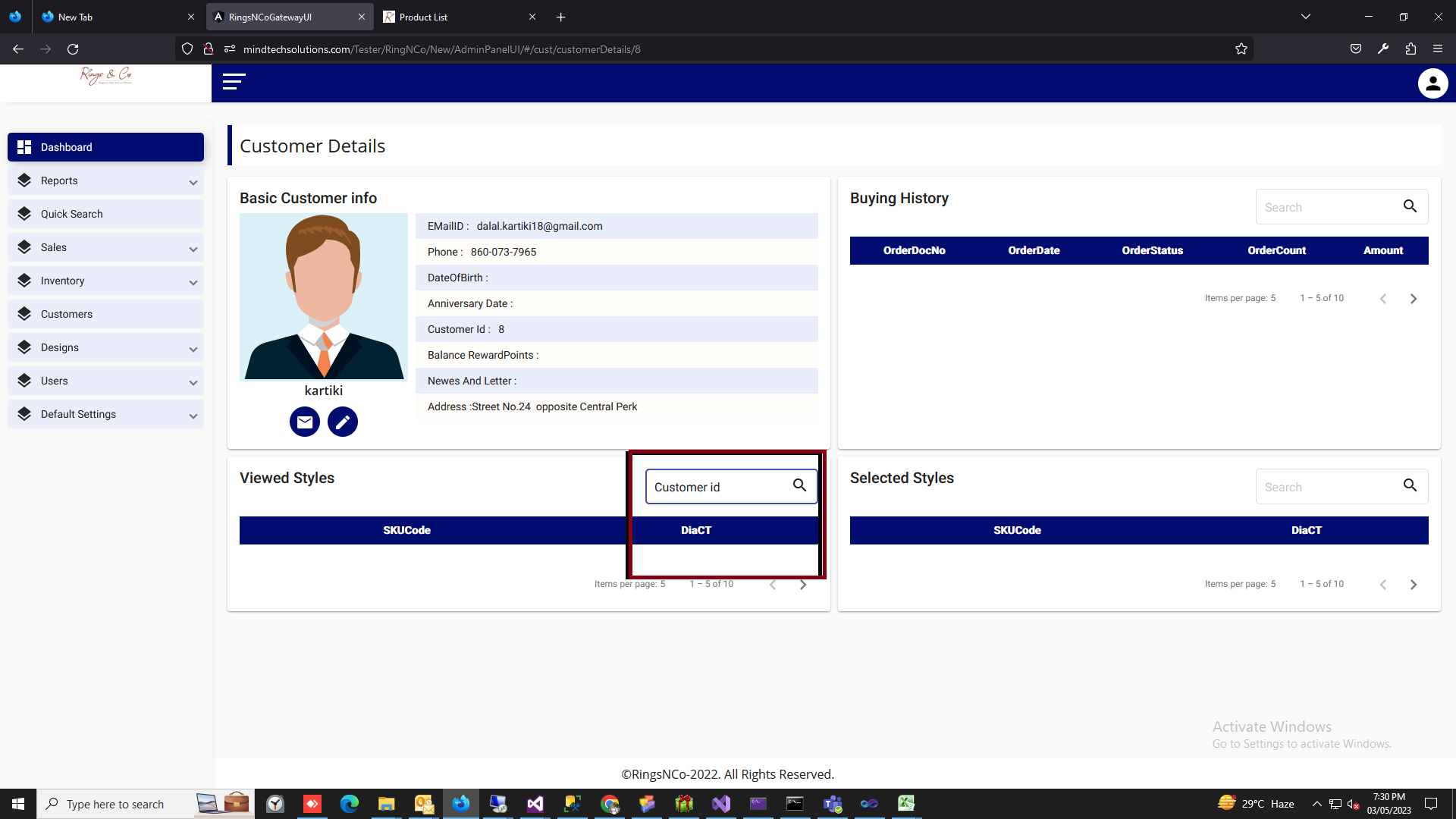Click the pencil edit icon under the customer name
Screen dimensions: 1456x819
point(342,422)
